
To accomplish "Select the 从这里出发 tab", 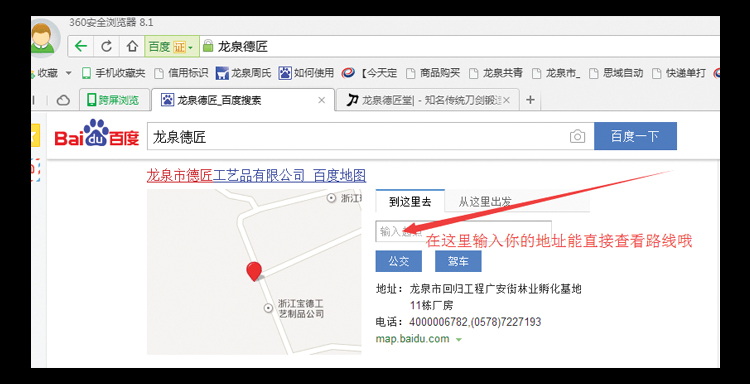I will pyautogui.click(x=485, y=201).
